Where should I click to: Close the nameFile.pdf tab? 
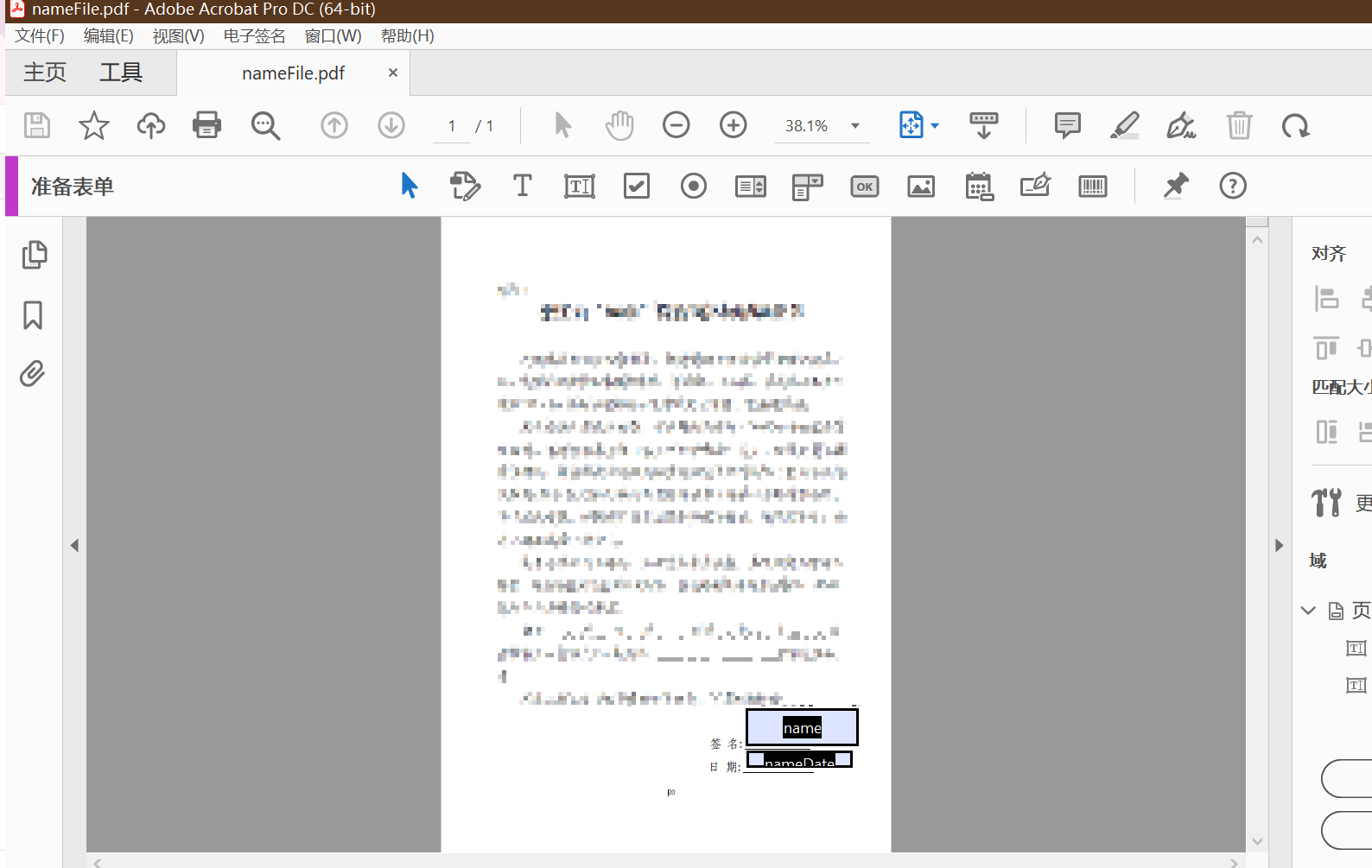click(393, 73)
